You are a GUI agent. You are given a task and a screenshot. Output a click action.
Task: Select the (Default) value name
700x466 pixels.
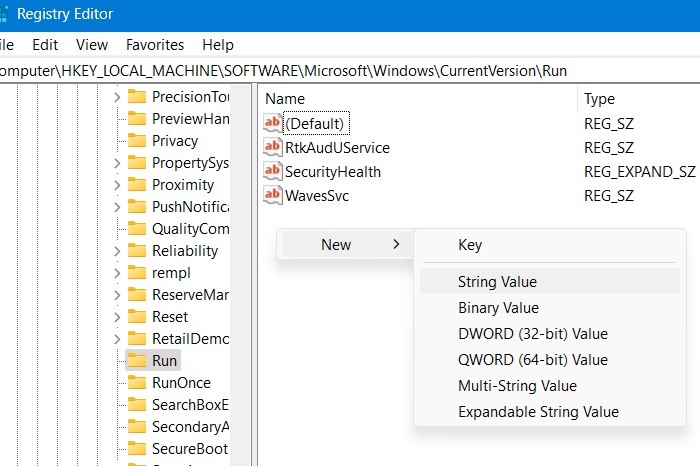[315, 123]
